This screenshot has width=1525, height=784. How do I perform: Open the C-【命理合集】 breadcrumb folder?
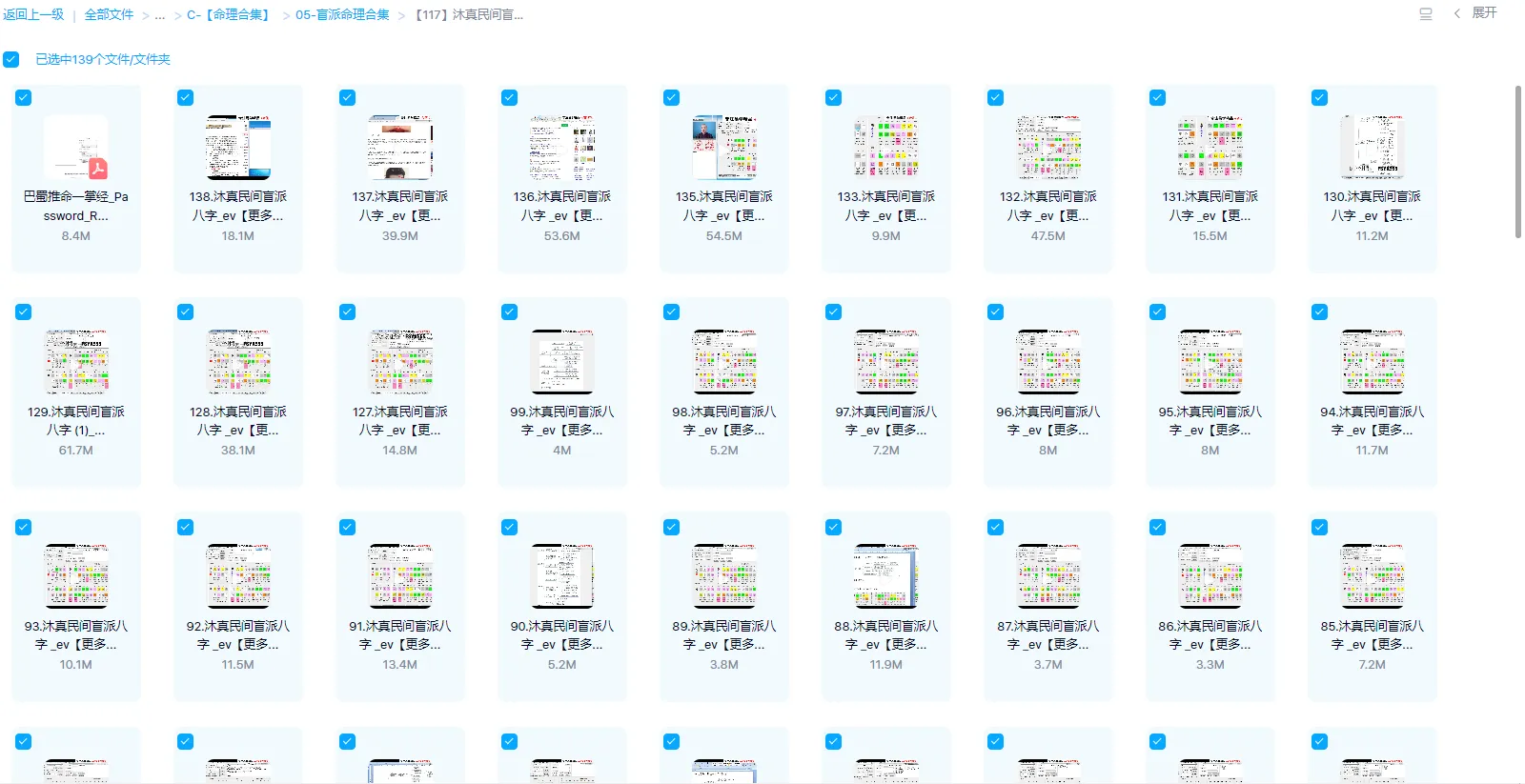click(x=230, y=15)
